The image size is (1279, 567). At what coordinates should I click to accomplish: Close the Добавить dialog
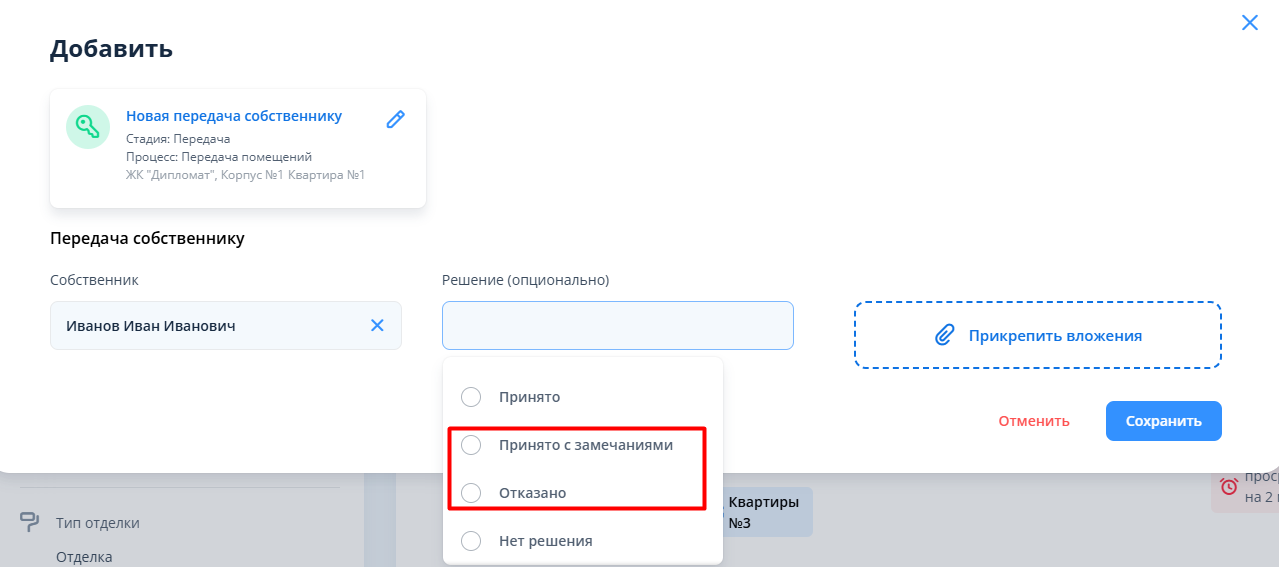[x=1249, y=23]
